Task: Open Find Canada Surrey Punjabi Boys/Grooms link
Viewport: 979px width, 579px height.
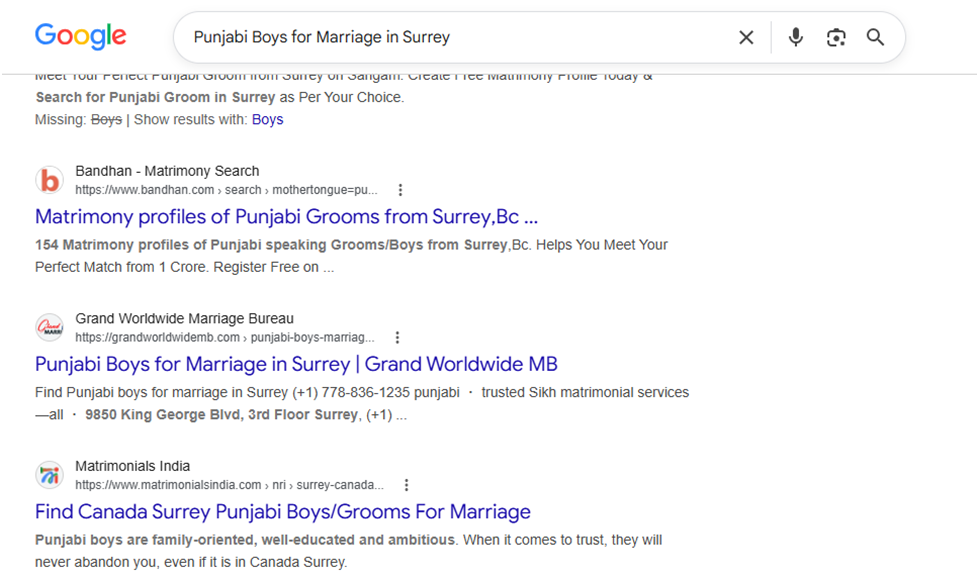Action: [x=283, y=512]
